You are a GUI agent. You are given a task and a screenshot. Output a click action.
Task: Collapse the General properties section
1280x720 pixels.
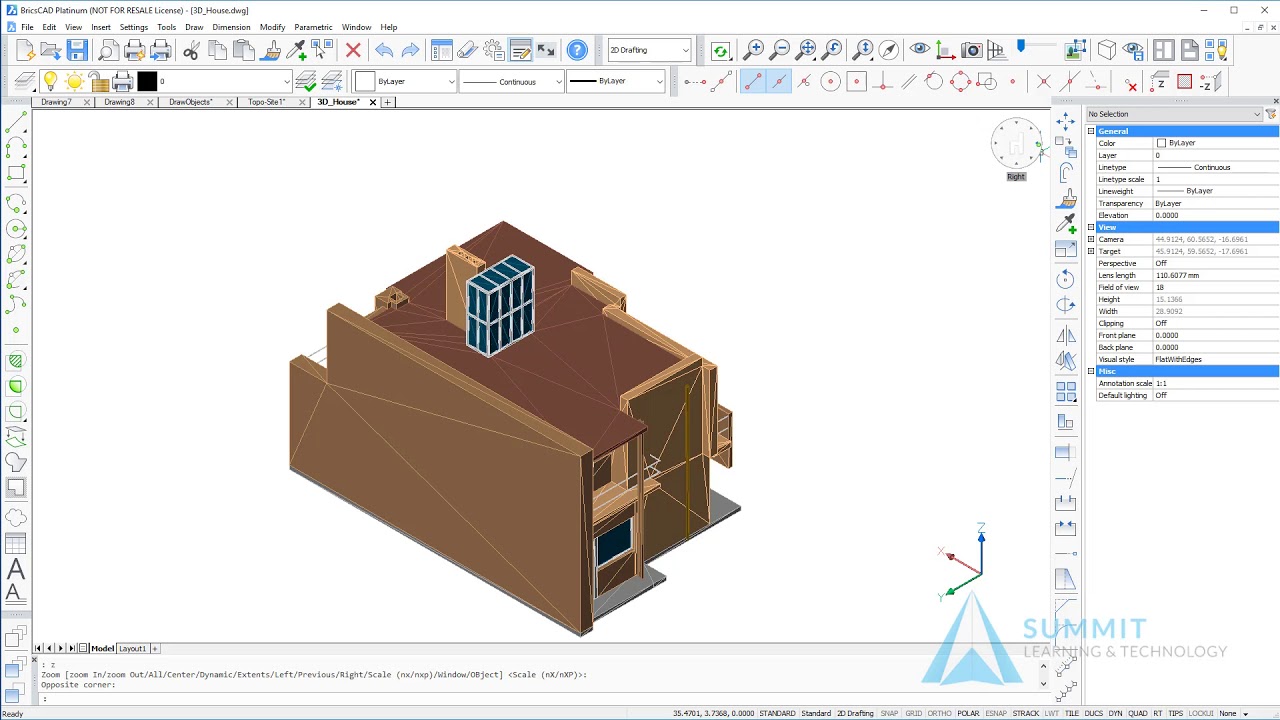(x=1091, y=131)
